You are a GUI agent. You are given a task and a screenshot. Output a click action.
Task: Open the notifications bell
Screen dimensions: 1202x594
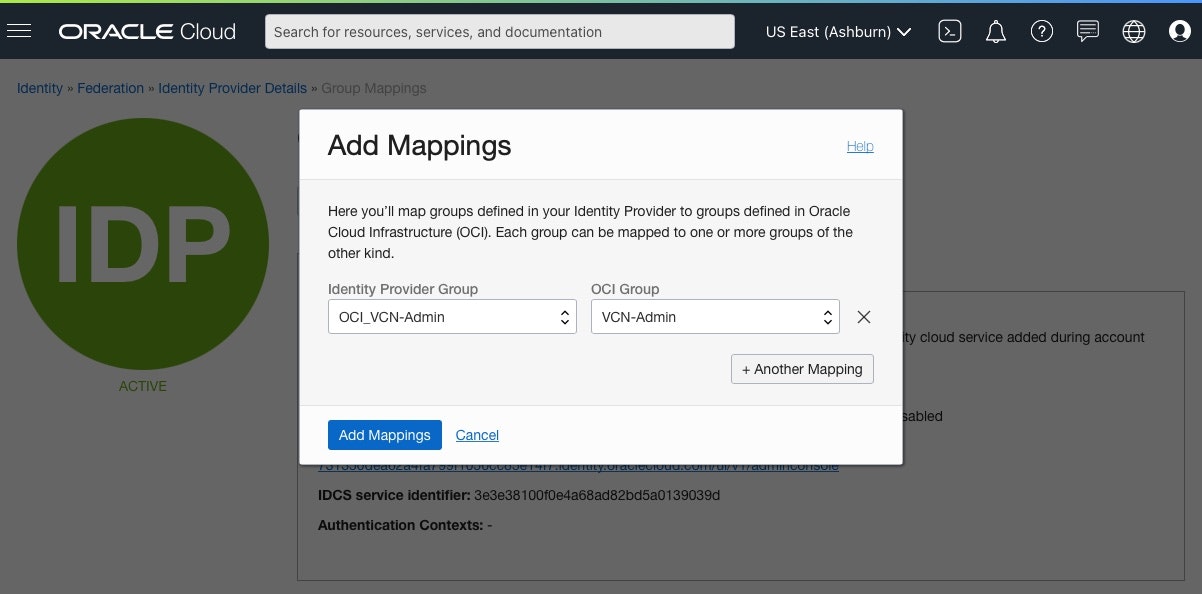point(996,32)
